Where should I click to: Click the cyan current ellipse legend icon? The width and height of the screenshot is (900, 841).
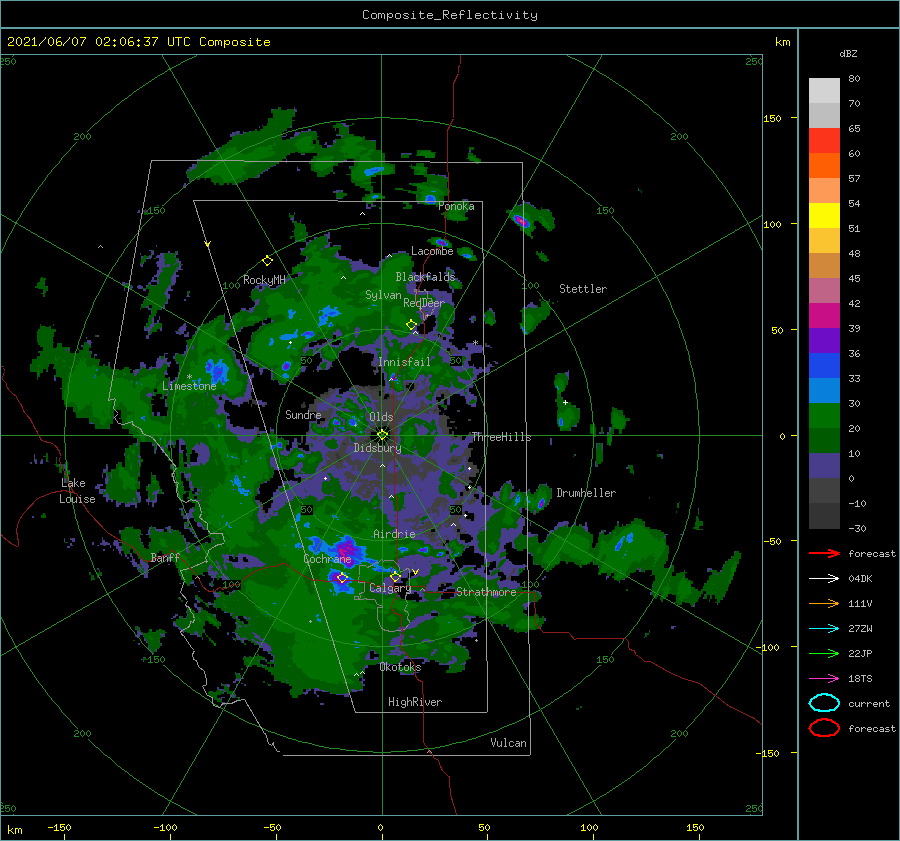point(824,703)
